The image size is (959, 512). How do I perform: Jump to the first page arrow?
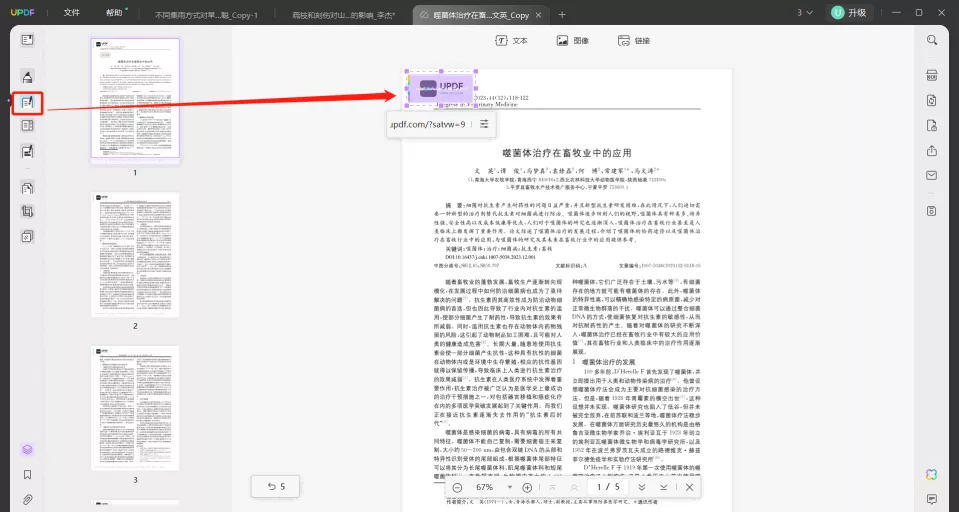pyautogui.click(x=552, y=488)
